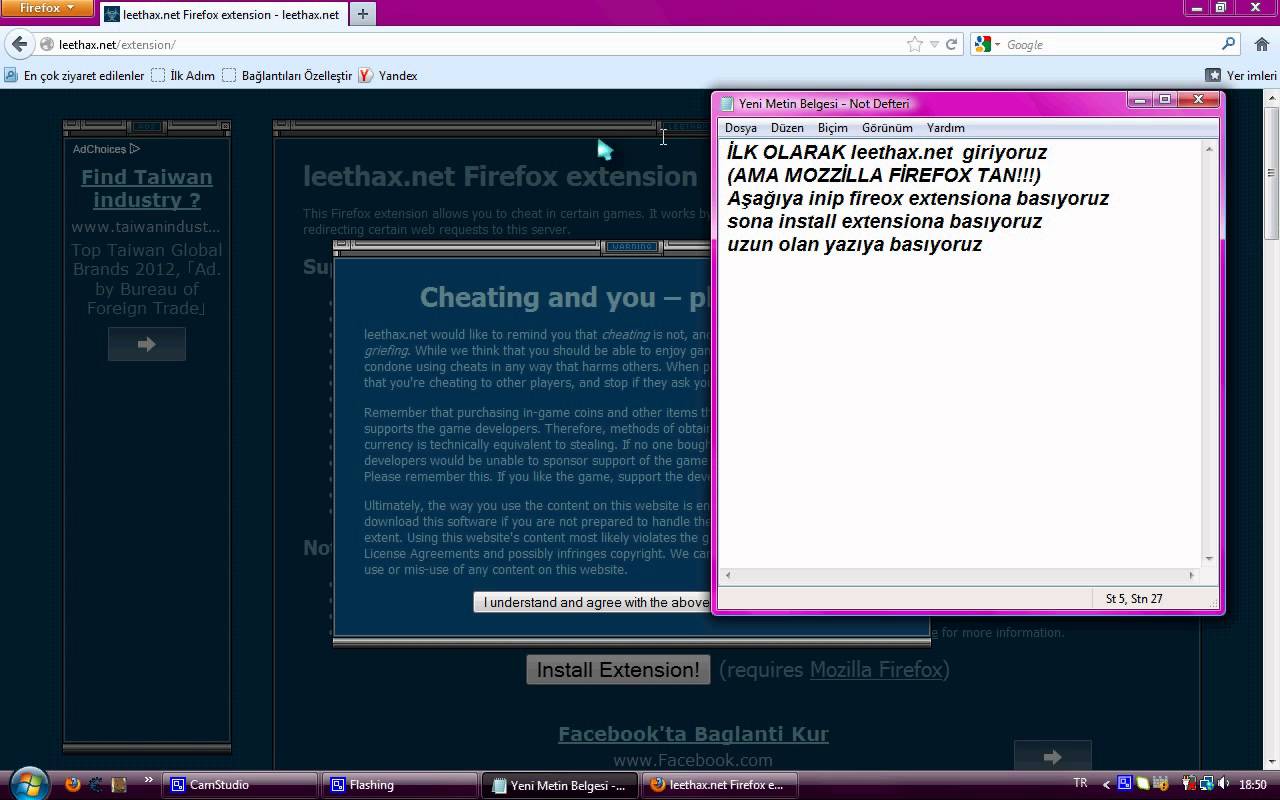Open the 'En çok ziyaret edilenler' bookmark
1280x800 pixels.
point(75,75)
